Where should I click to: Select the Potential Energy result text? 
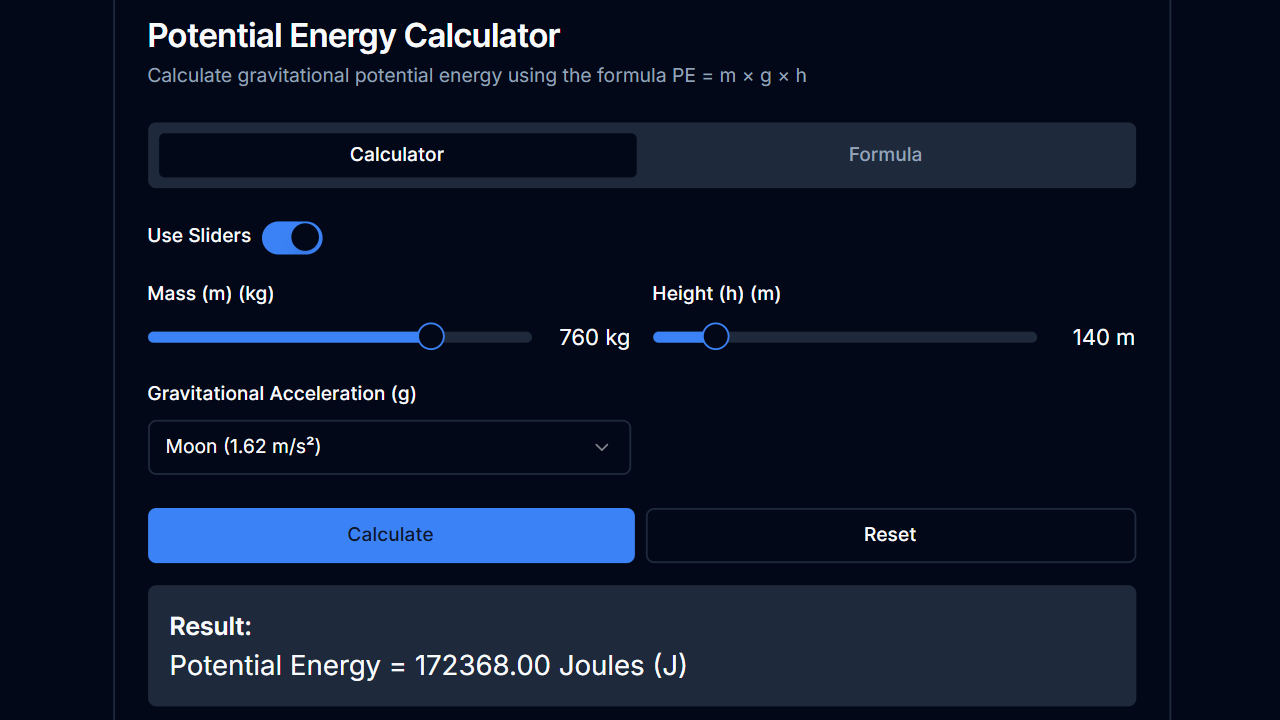[428, 665]
